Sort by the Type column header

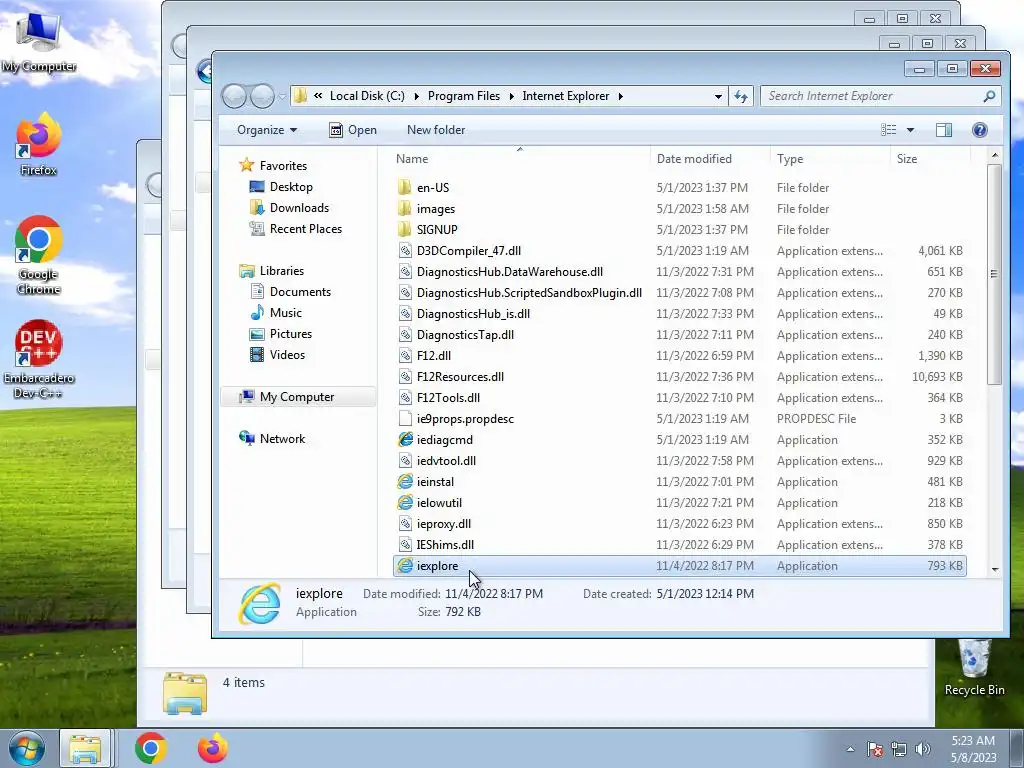click(829, 159)
